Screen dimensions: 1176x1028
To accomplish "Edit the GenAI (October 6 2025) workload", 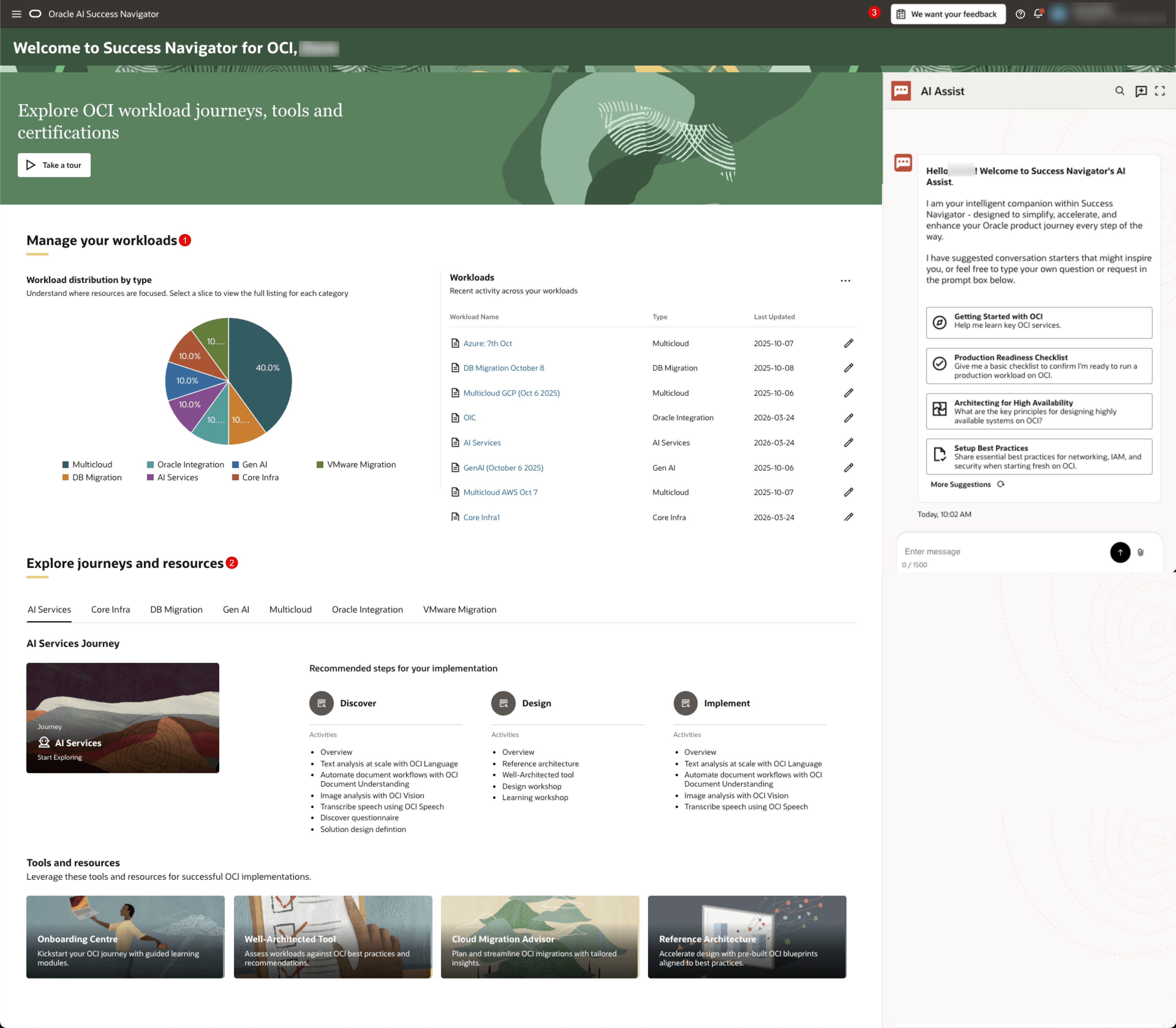I will (849, 467).
